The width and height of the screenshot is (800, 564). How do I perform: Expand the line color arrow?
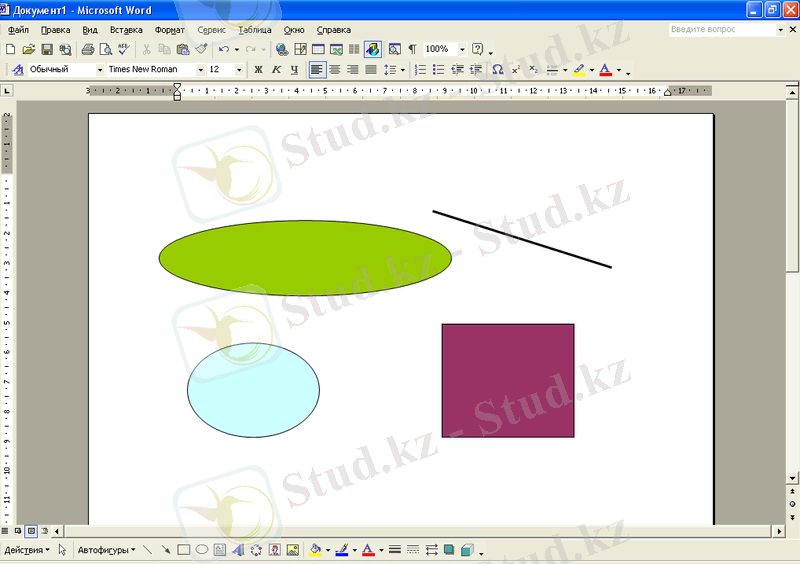pyautogui.click(x=355, y=550)
